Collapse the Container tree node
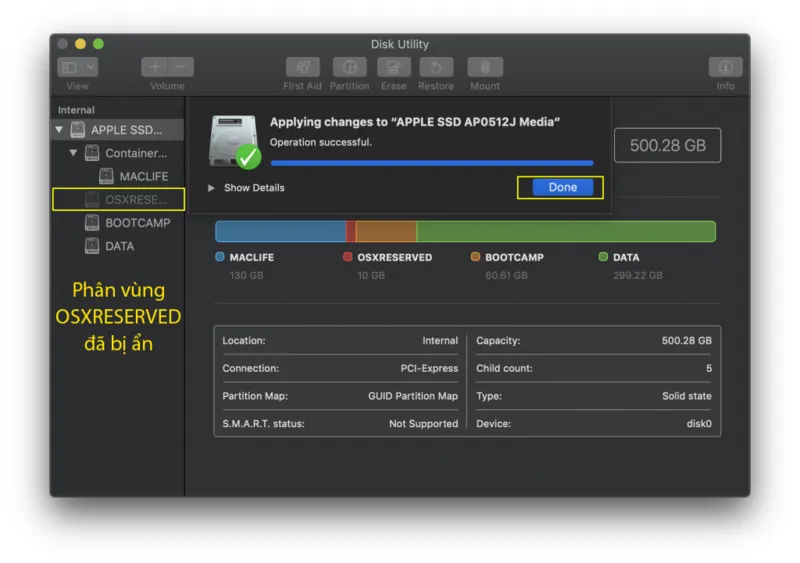Viewport: 800px width, 563px height. click(x=73, y=153)
